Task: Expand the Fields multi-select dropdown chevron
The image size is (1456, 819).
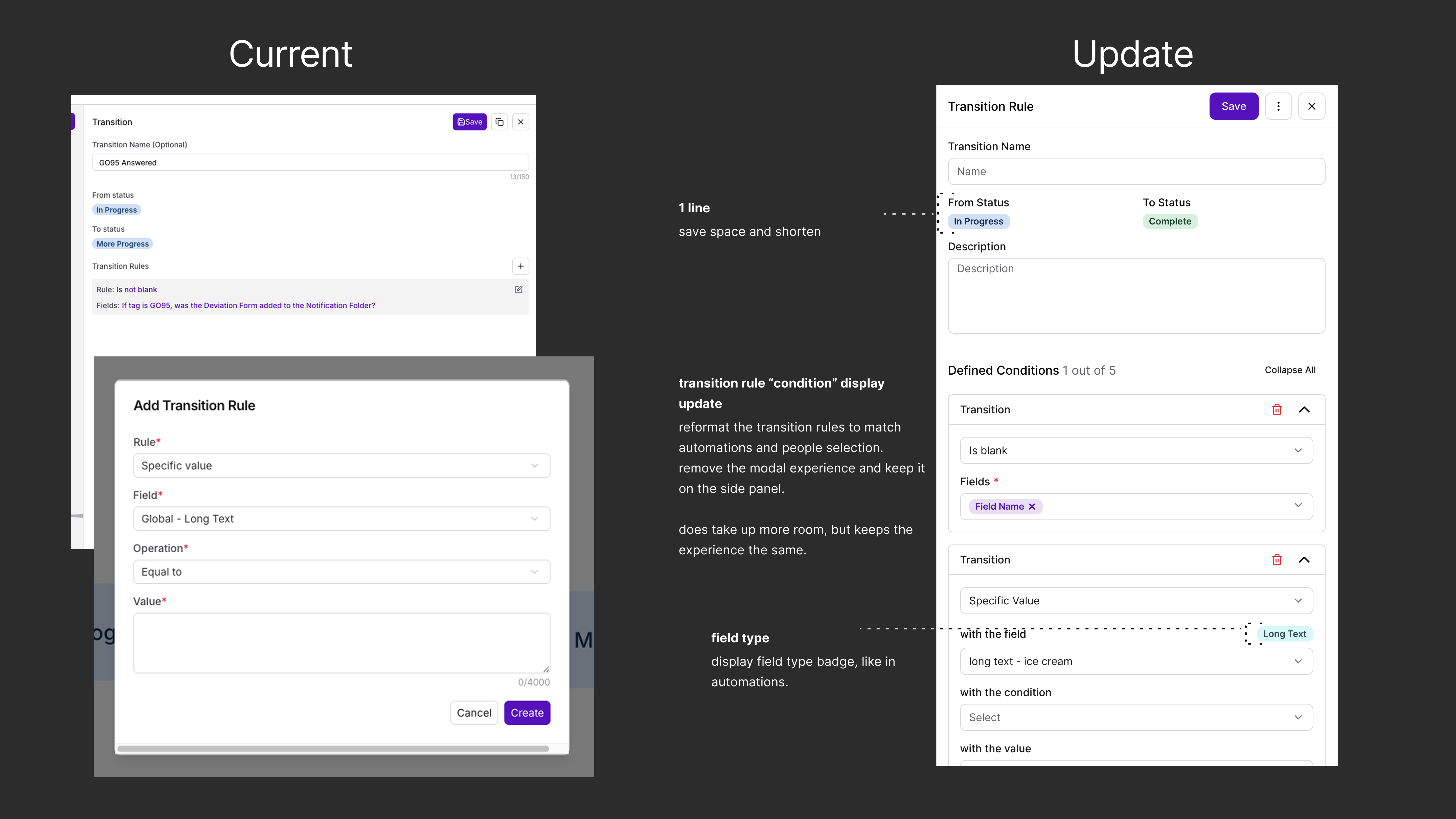Action: (x=1298, y=505)
